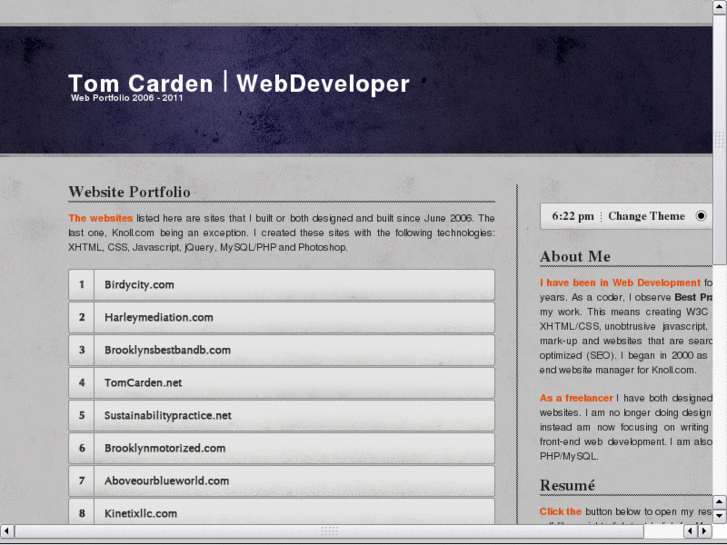The image size is (727, 545).
Task: Click the orange 'The websites' text
Action: (x=101, y=218)
